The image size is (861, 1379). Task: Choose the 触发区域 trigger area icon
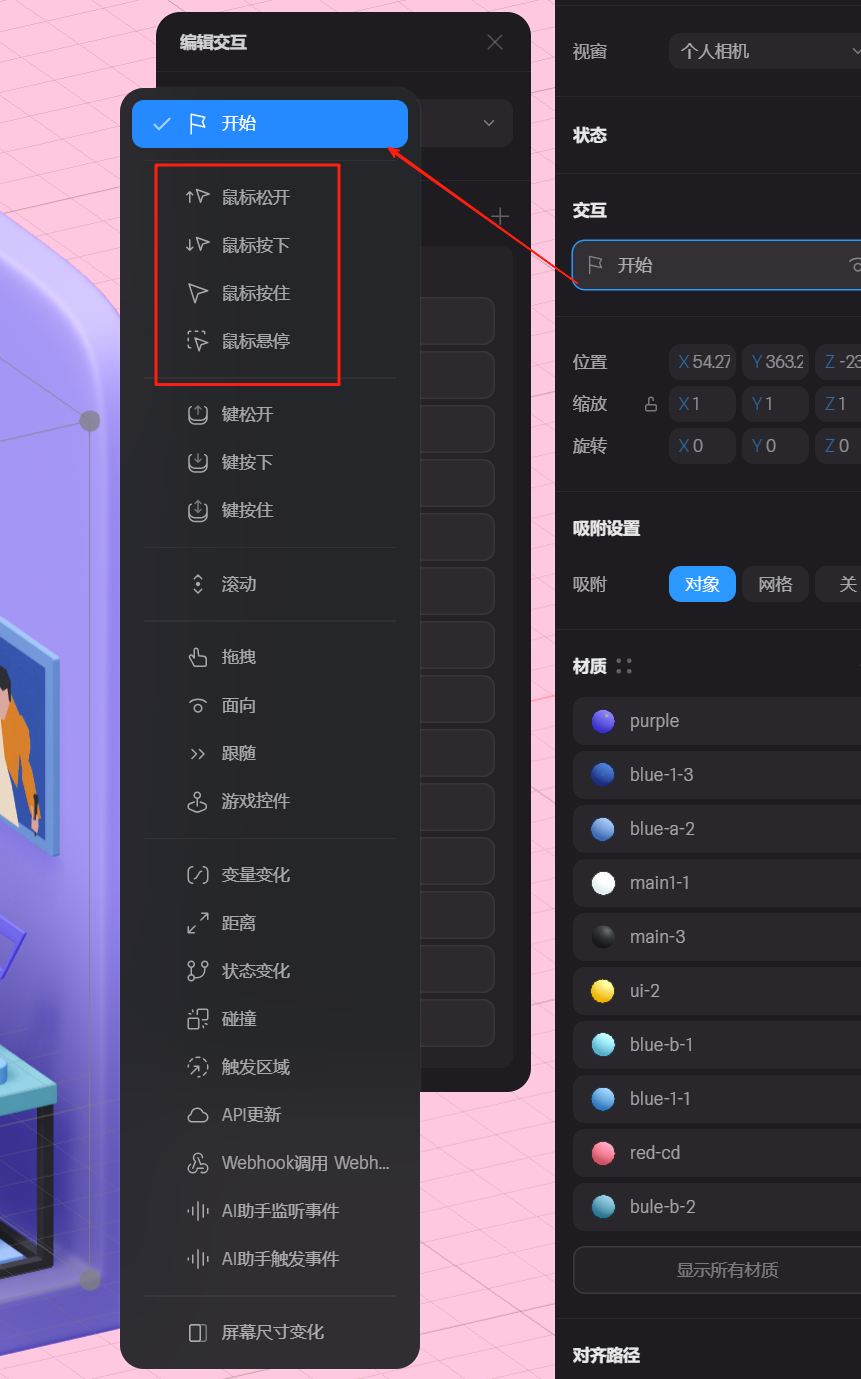pyautogui.click(x=198, y=1067)
